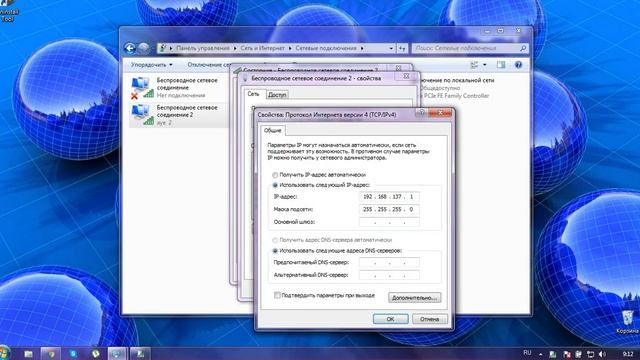Open the Упорядочить dropdown menu
Image resolution: width=640 pixels, height=360 pixels.
pyautogui.click(x=151, y=65)
